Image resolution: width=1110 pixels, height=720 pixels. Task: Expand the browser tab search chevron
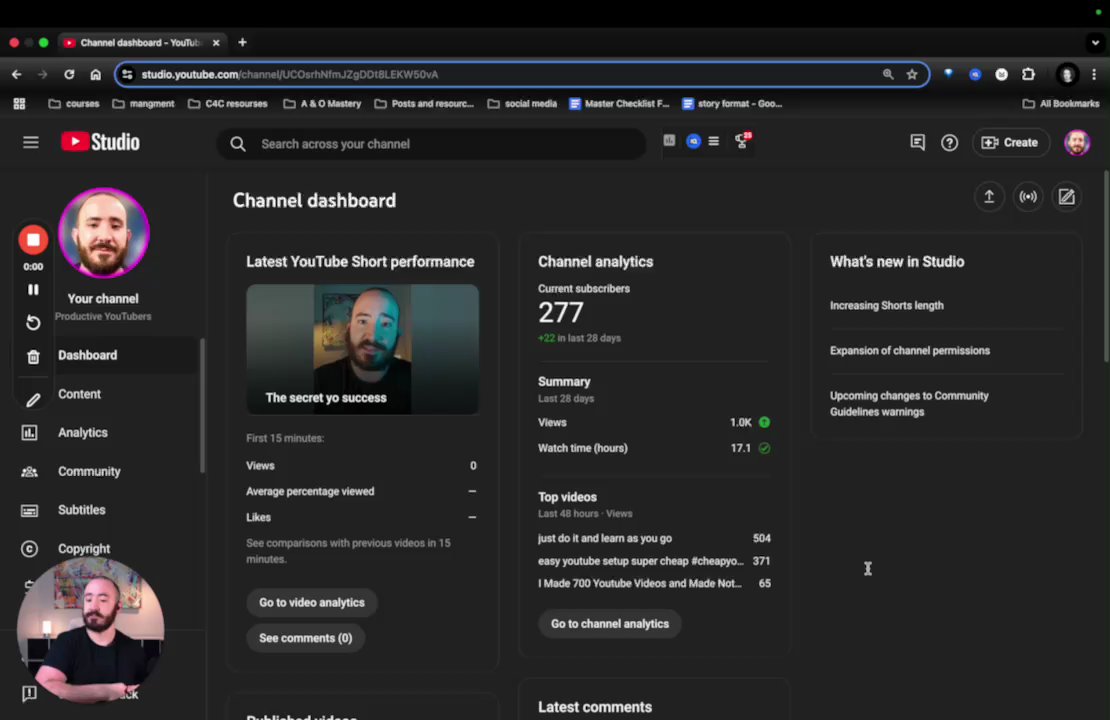coord(1095,43)
